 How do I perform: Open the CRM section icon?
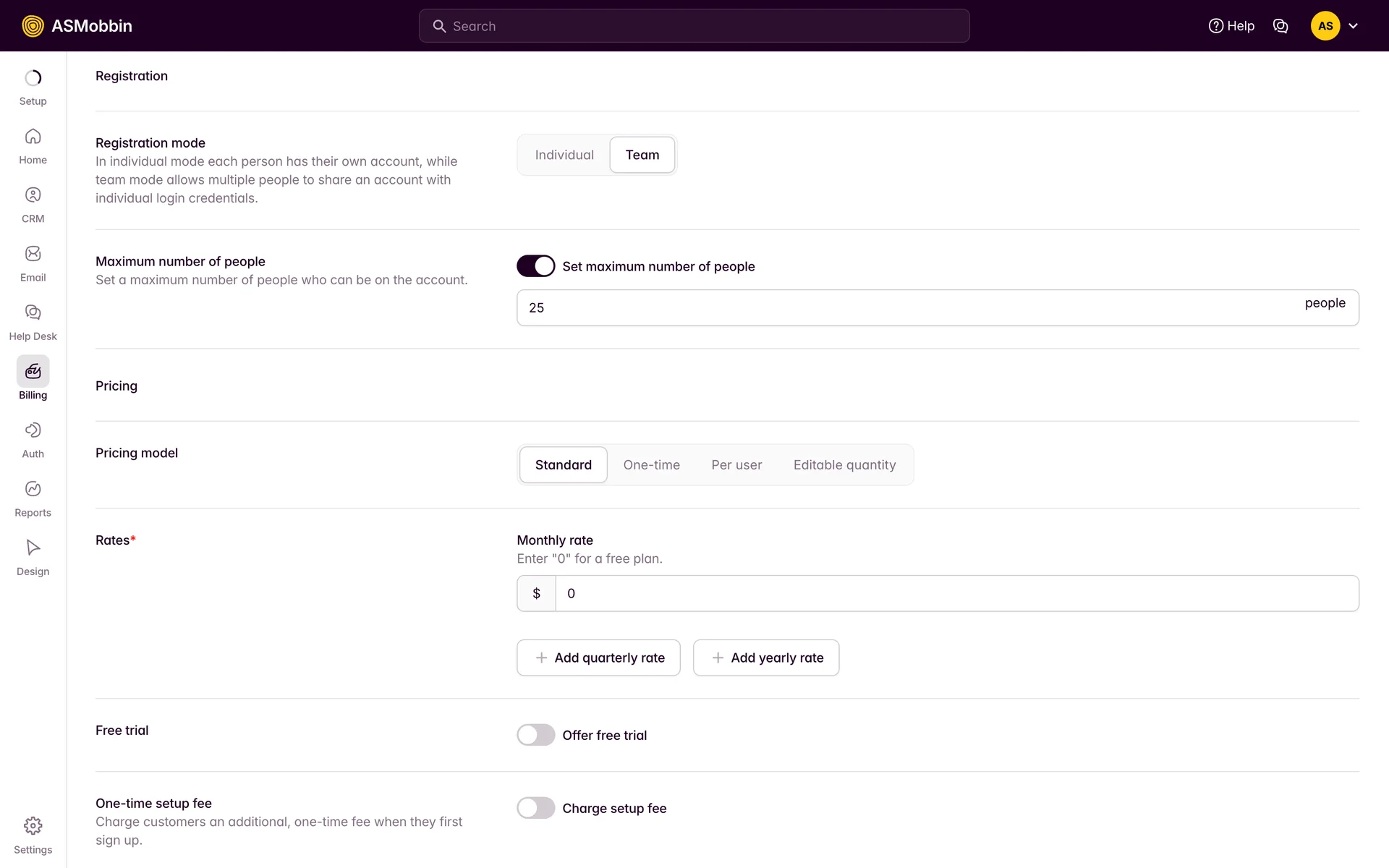point(33,195)
